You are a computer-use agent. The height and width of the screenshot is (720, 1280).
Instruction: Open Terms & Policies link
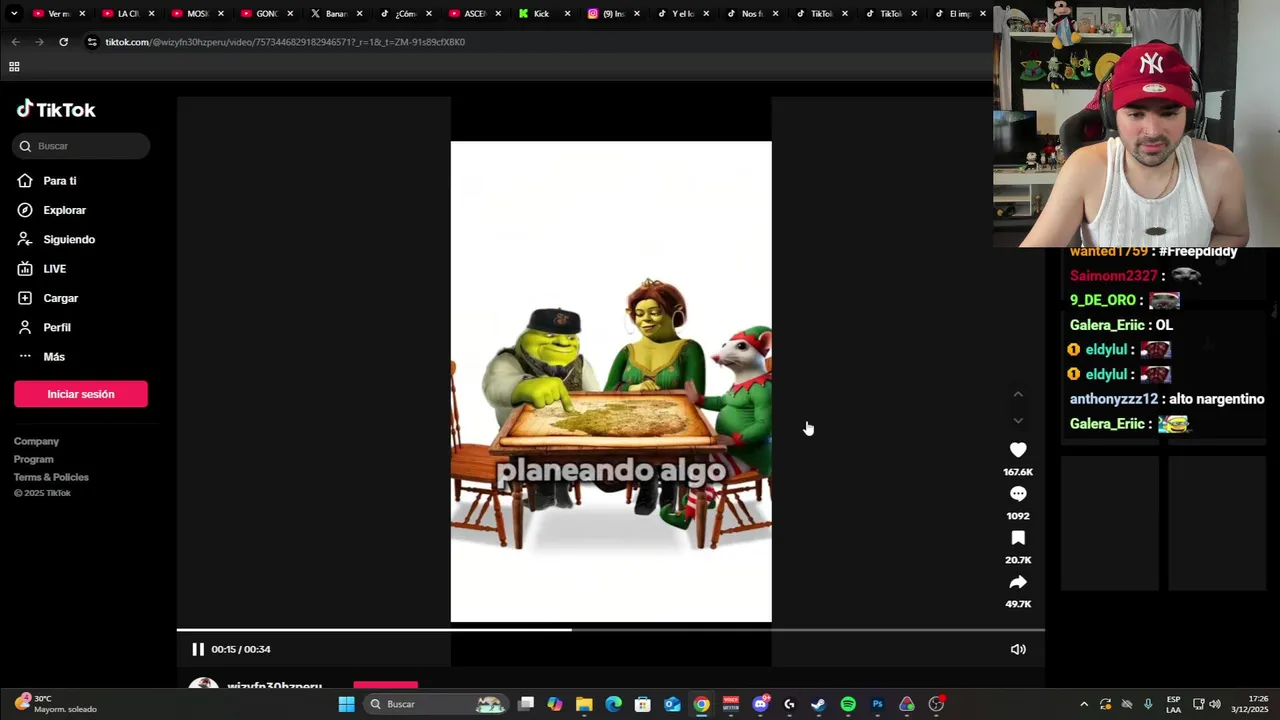(x=51, y=477)
